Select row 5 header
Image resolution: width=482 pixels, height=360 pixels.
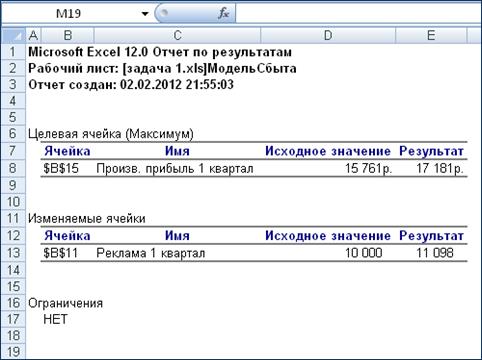click(13, 117)
